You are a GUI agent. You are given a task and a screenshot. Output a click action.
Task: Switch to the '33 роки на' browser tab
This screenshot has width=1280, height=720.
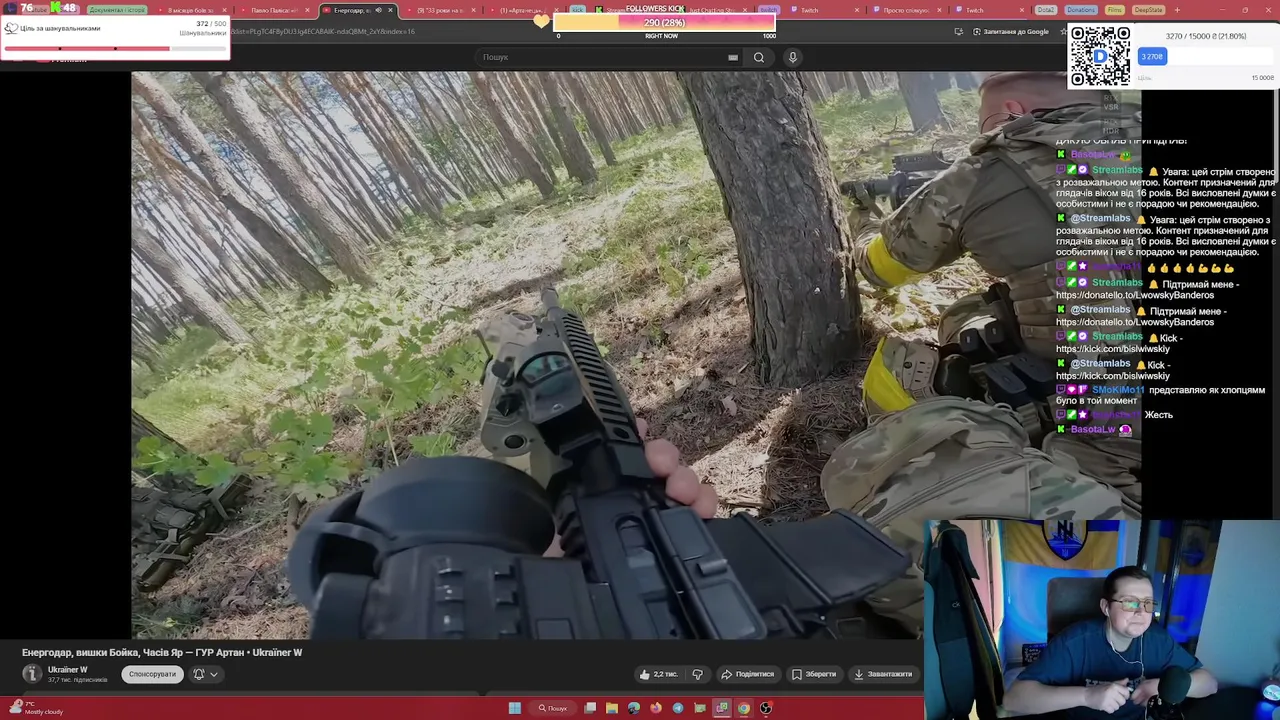[438, 10]
